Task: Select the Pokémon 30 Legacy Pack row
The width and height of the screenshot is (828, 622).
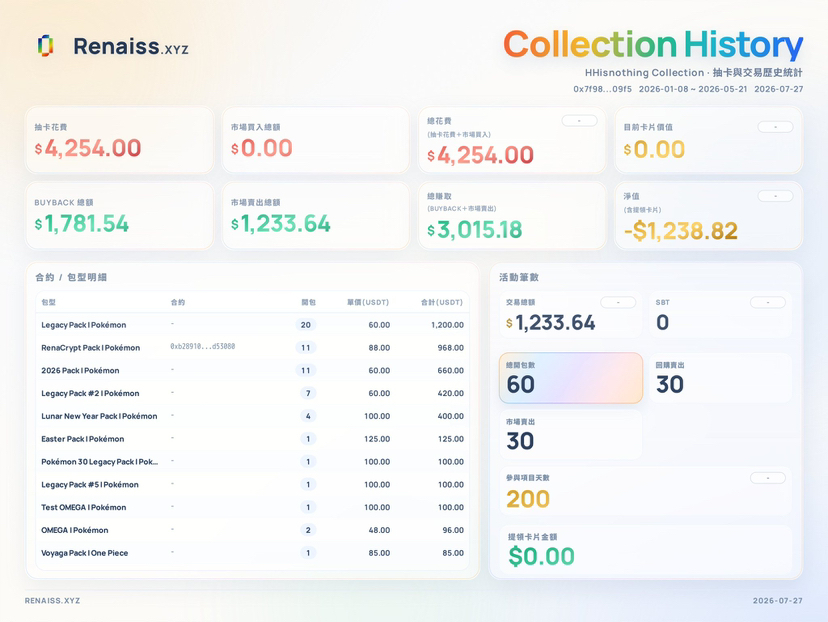Action: (x=252, y=461)
